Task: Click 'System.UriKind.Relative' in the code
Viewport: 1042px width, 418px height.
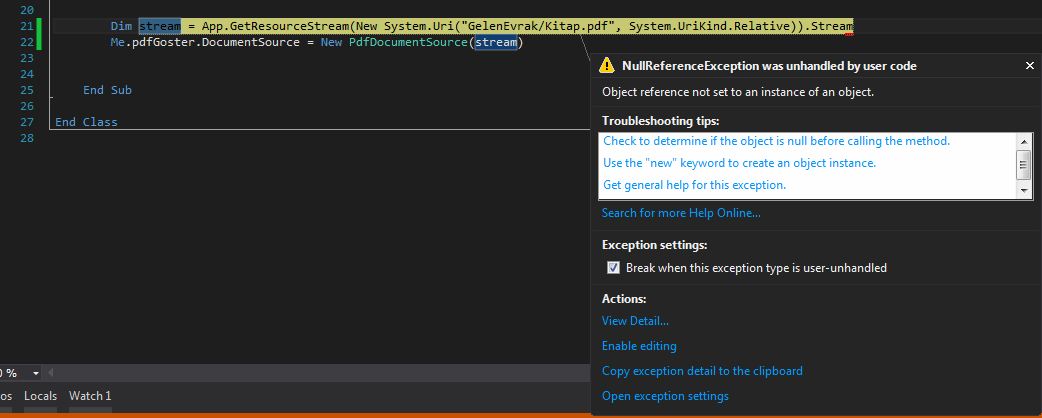Action: click(x=710, y=26)
